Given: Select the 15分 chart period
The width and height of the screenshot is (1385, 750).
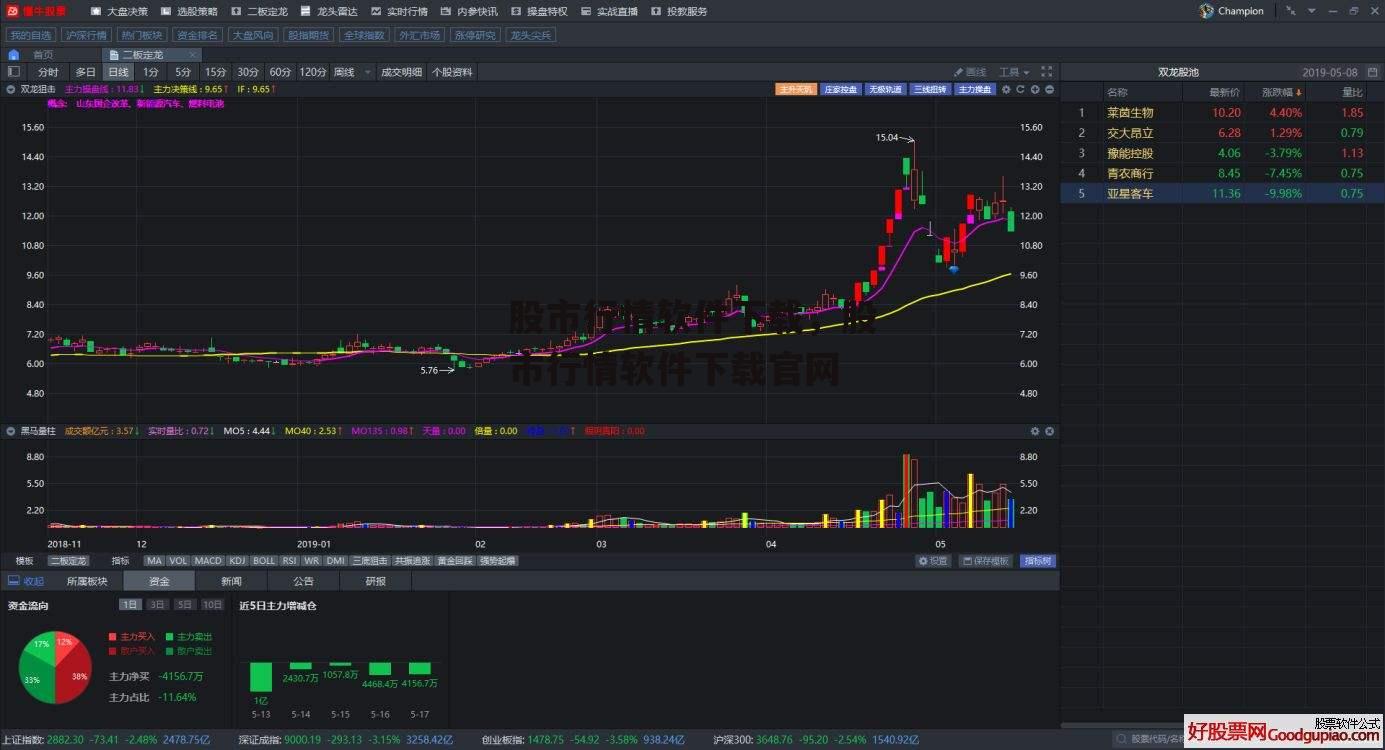Looking at the screenshot, I should click(216, 72).
